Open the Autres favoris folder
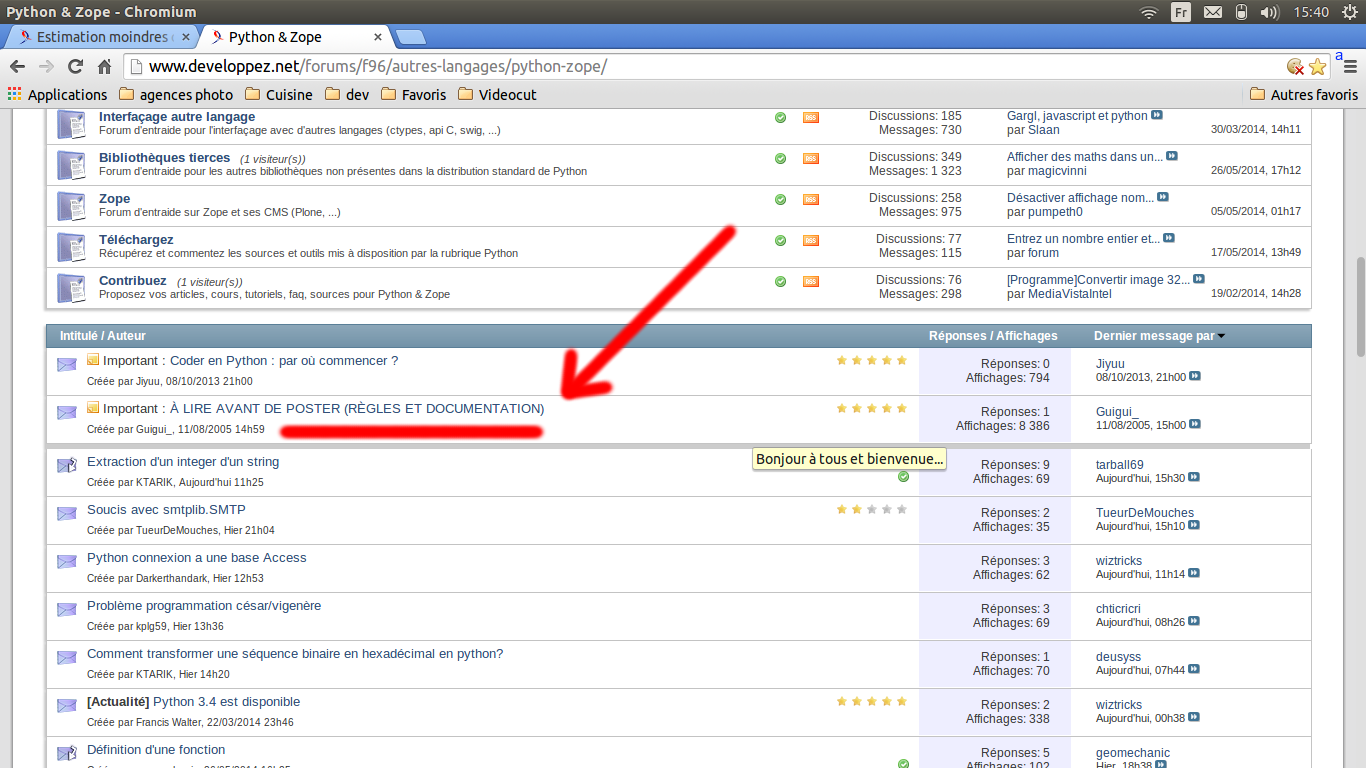The width and height of the screenshot is (1366, 768). [x=1304, y=95]
